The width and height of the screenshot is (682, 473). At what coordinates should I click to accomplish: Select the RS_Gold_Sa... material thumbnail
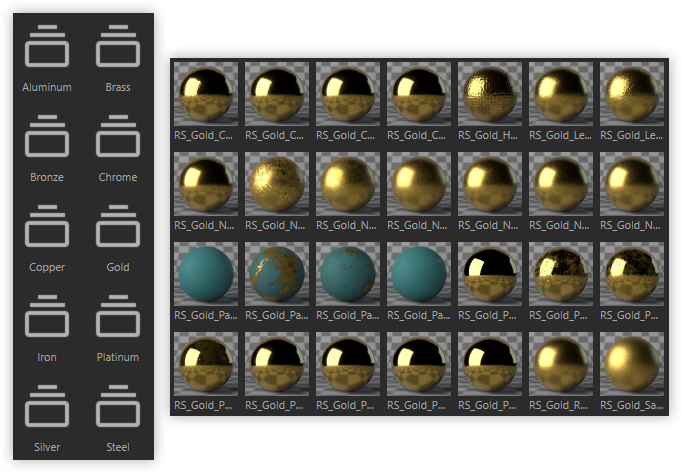click(632, 364)
